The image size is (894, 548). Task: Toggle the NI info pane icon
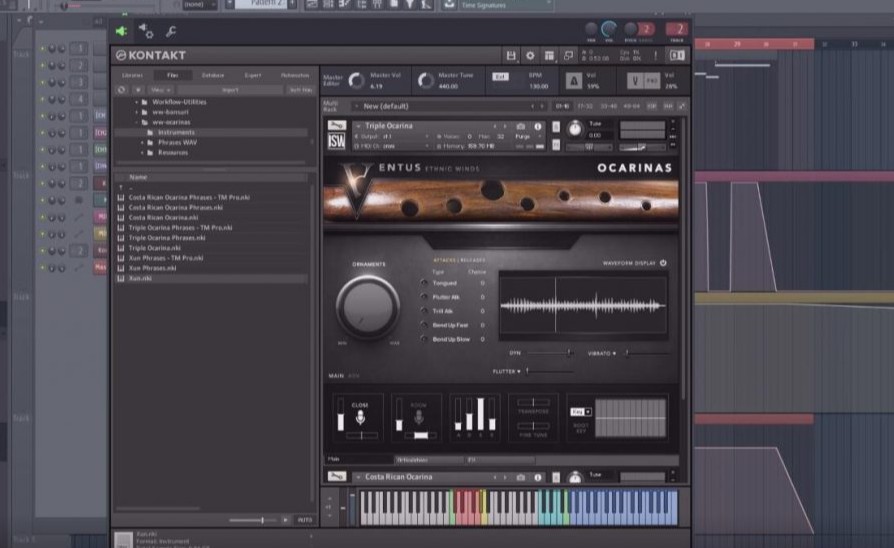click(x=677, y=55)
